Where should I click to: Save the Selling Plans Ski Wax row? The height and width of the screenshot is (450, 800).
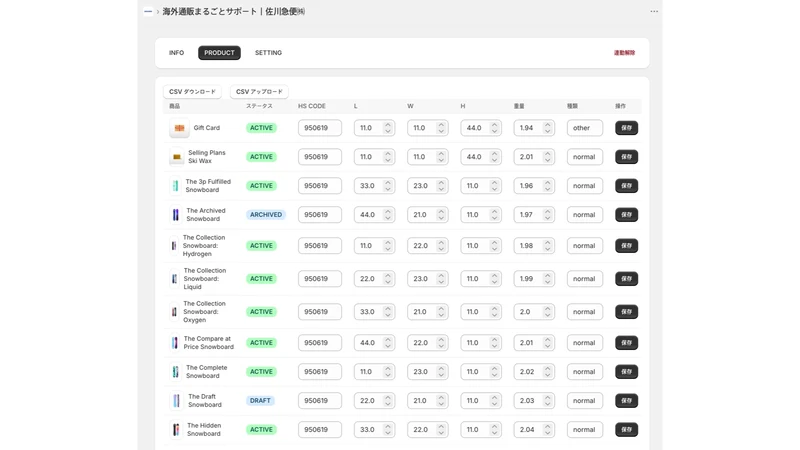[627, 157]
